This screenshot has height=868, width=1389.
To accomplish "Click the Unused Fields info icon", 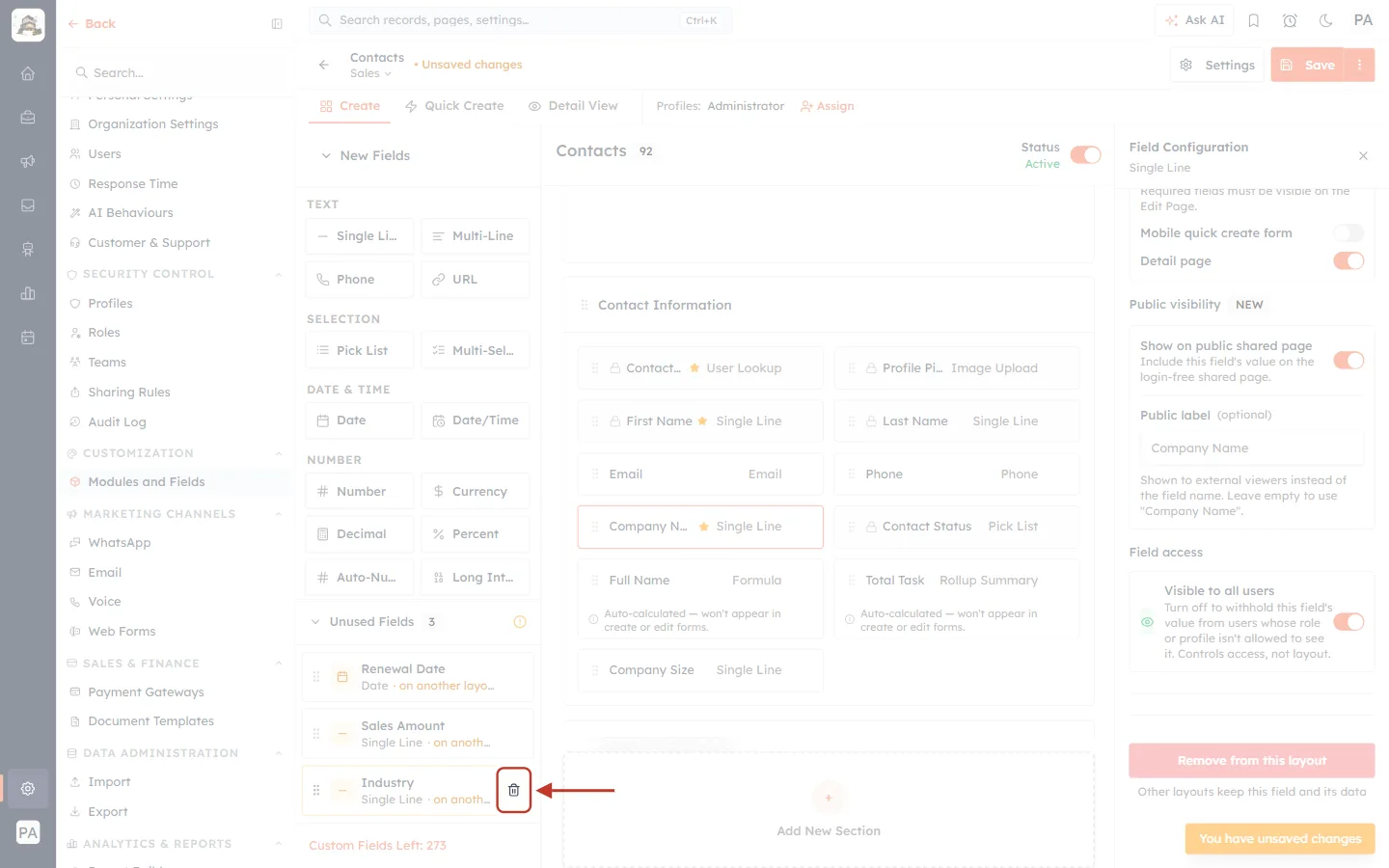I will [x=520, y=622].
